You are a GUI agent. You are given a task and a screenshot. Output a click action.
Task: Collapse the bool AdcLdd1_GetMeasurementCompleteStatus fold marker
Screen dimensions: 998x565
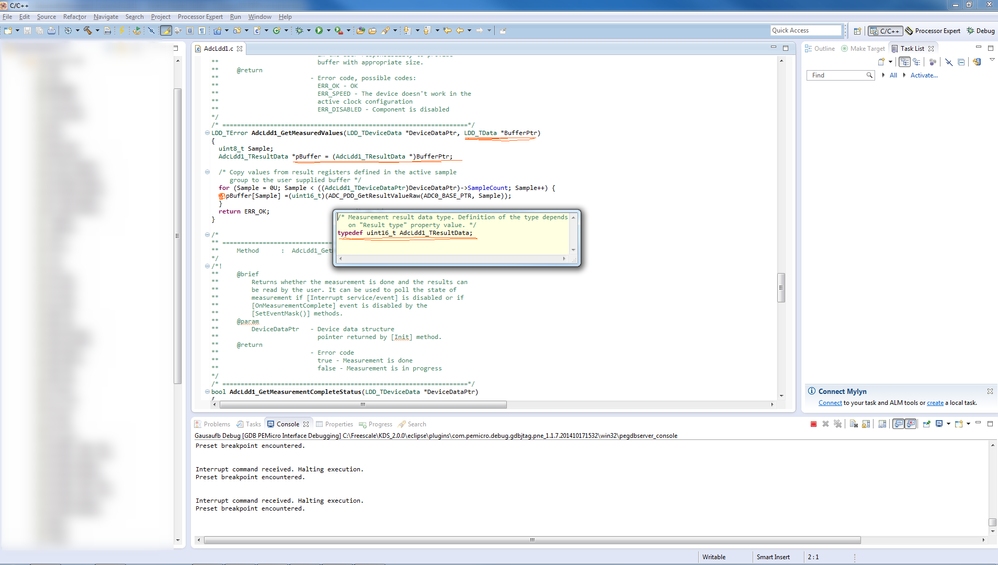point(207,392)
